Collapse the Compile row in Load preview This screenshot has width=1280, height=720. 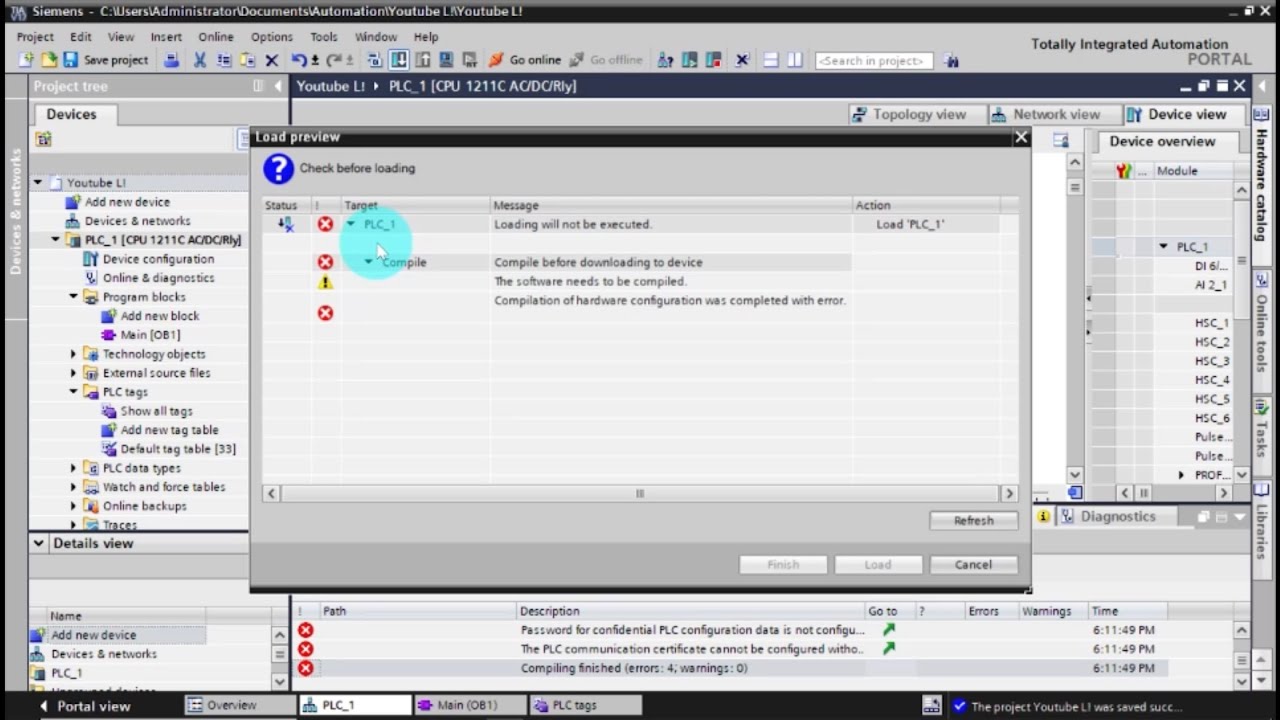pos(368,262)
